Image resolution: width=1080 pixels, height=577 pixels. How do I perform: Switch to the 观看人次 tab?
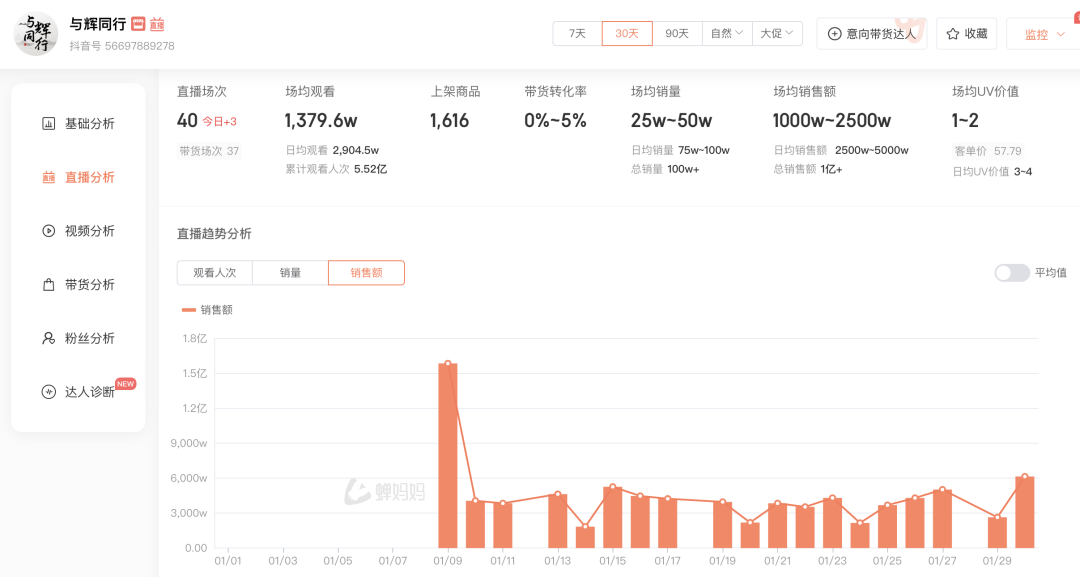tap(214, 273)
